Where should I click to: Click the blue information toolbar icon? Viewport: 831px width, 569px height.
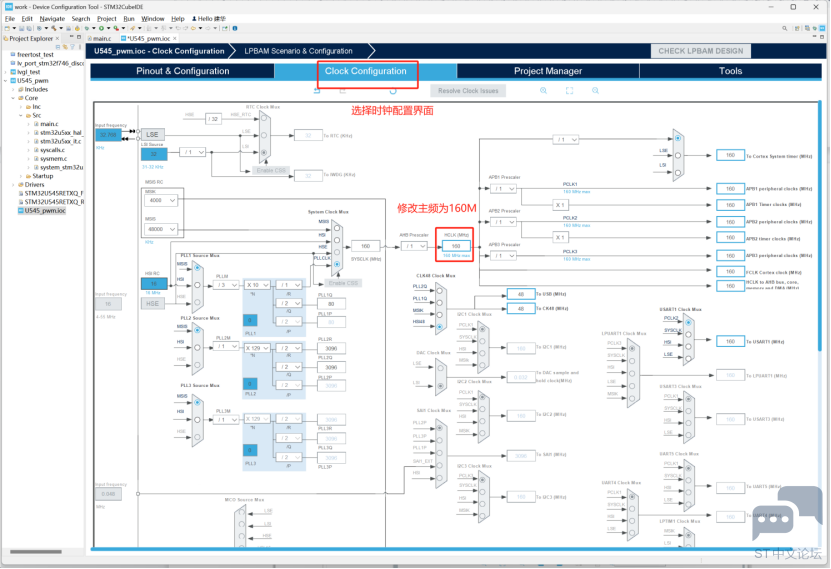click(235, 28)
